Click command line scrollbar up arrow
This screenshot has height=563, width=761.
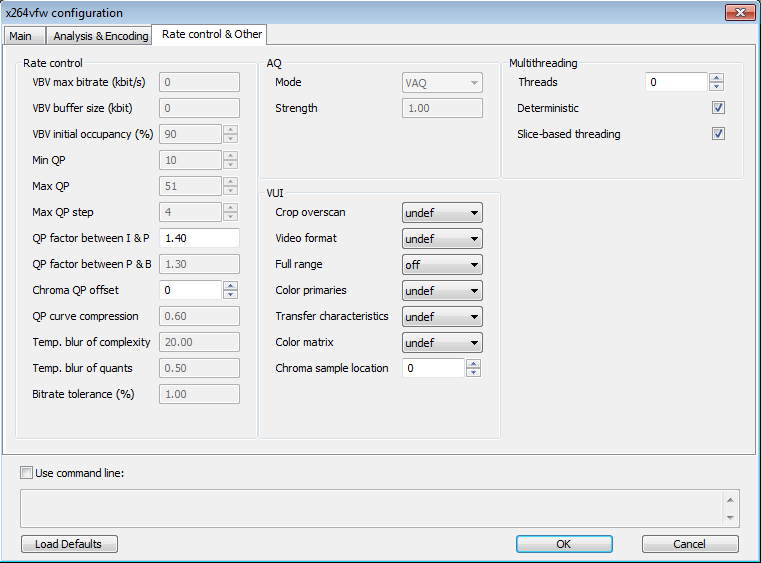tap(730, 499)
